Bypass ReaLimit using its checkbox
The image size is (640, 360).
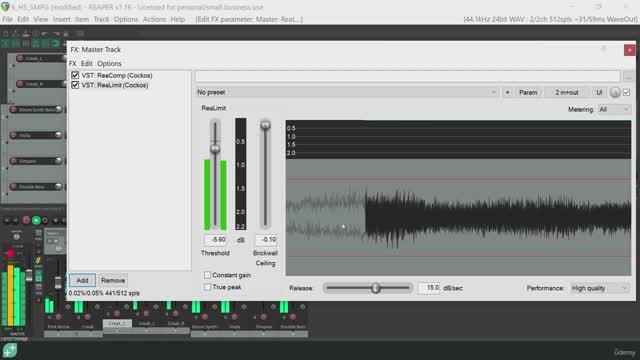coord(75,85)
